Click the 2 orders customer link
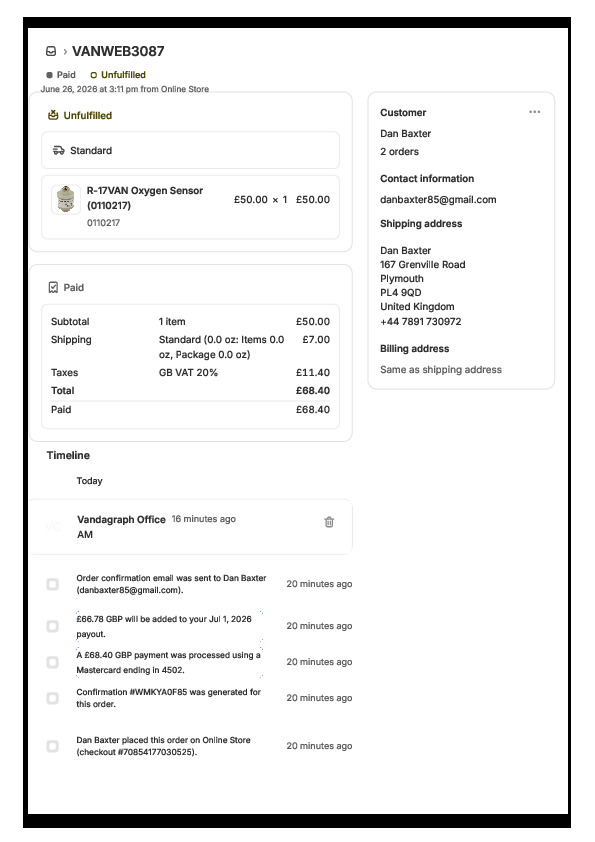The height and width of the screenshot is (842, 595). point(400,152)
